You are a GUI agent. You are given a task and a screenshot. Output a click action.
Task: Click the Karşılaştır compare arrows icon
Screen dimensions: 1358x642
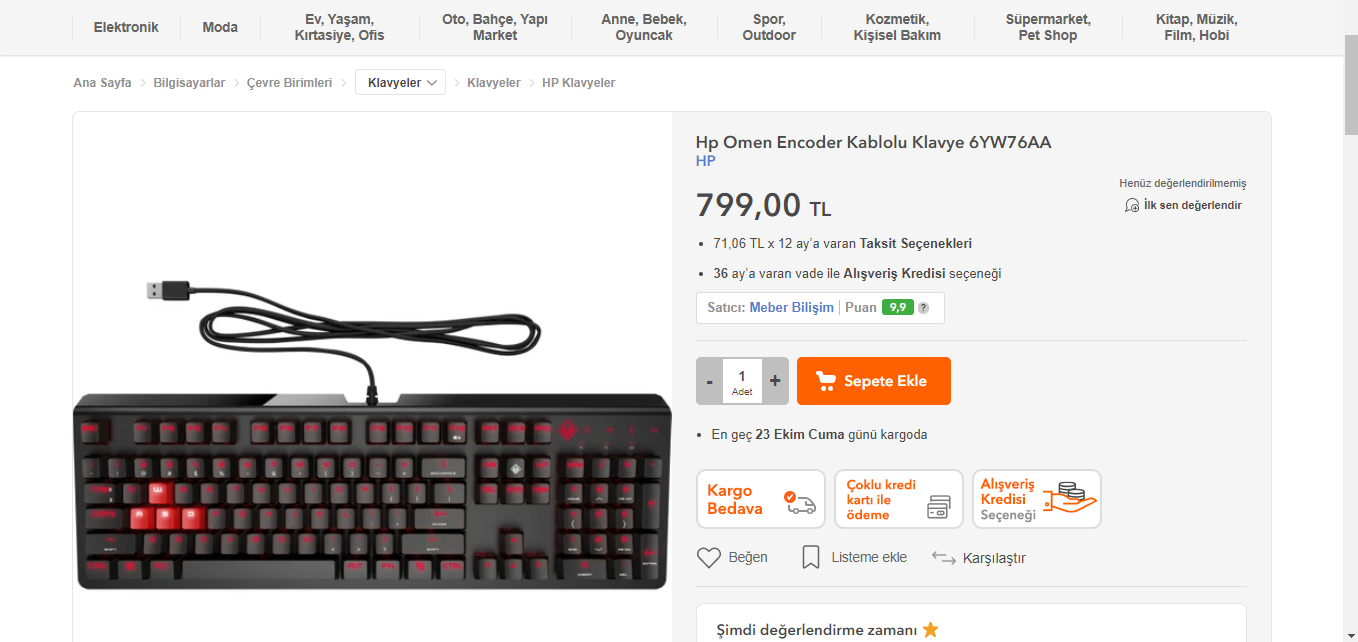[943, 558]
